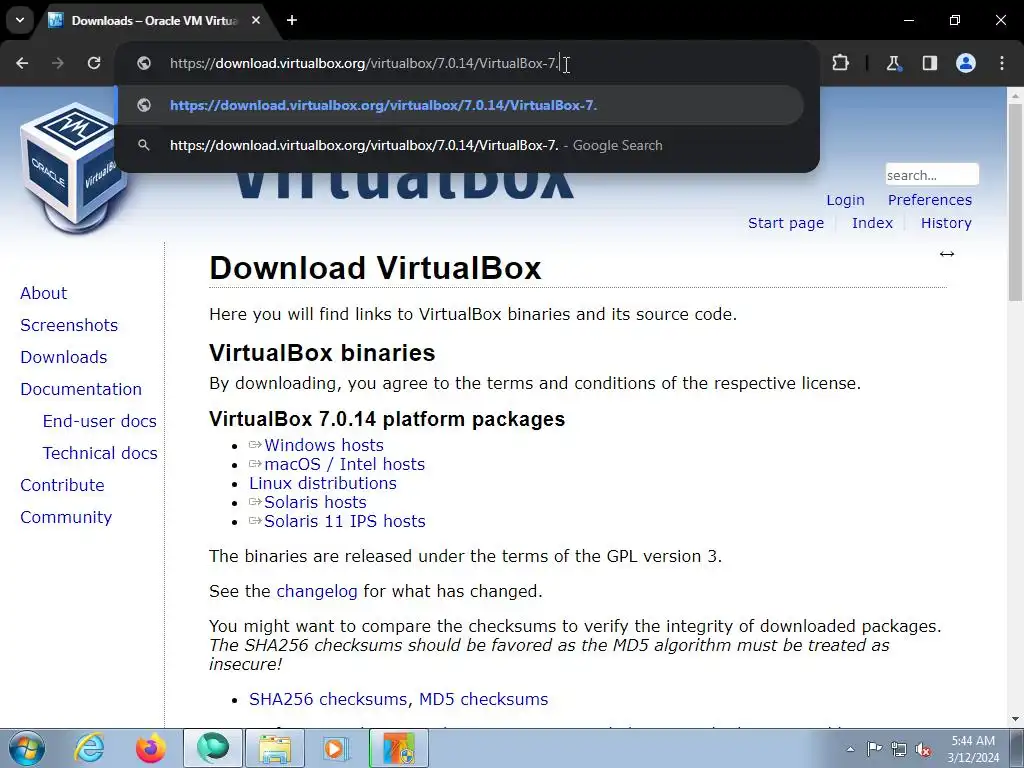Open the Action Center flag icon

tap(874, 749)
